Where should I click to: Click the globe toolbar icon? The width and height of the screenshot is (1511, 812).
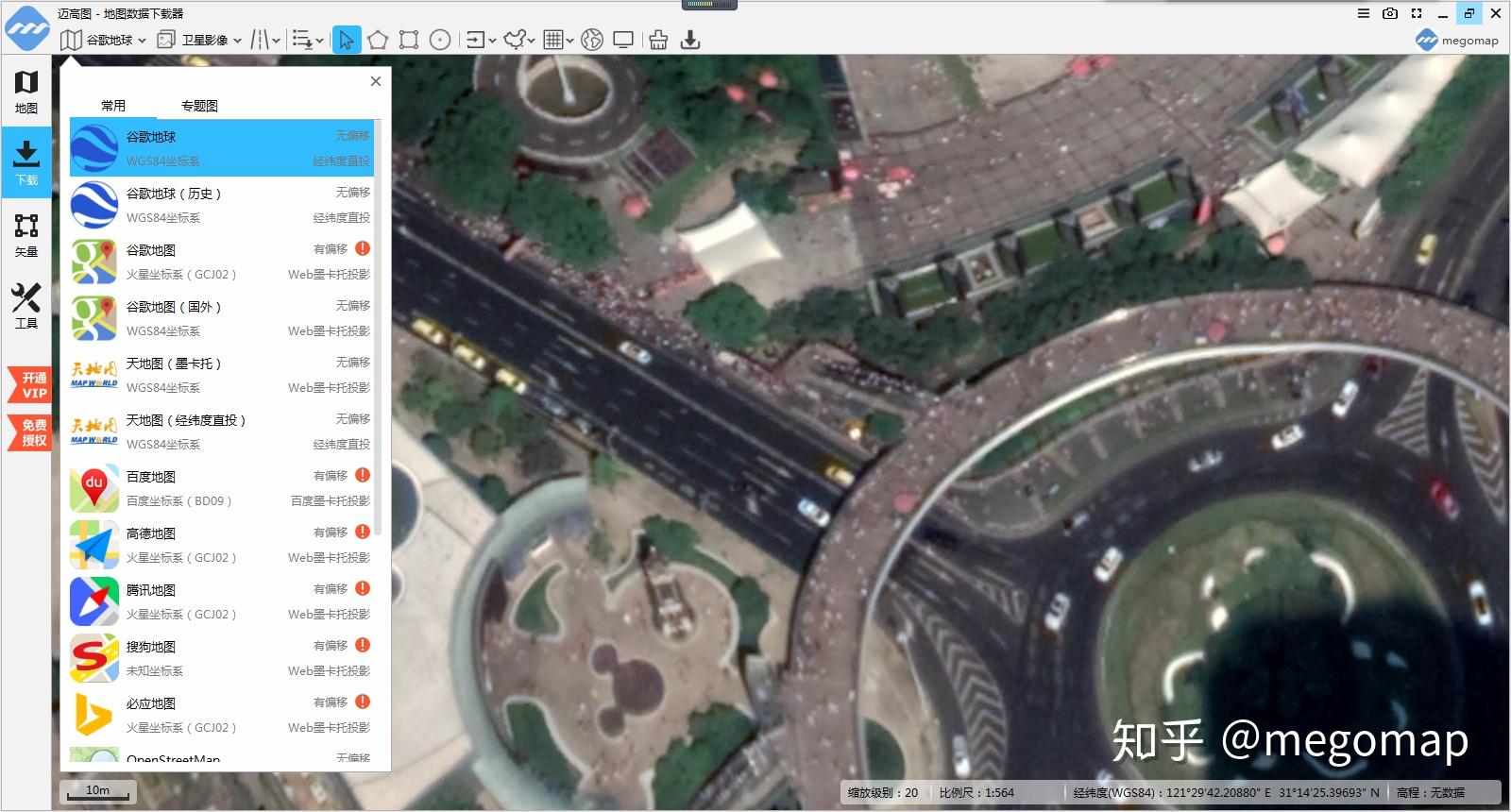pos(592,40)
